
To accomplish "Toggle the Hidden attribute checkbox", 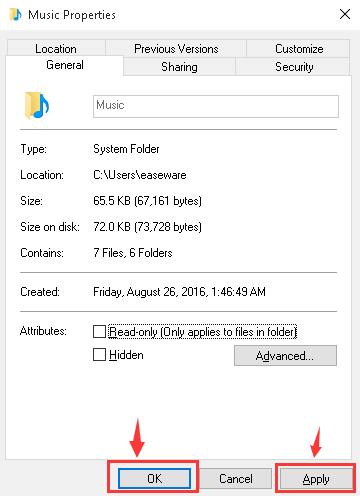I will [99, 355].
